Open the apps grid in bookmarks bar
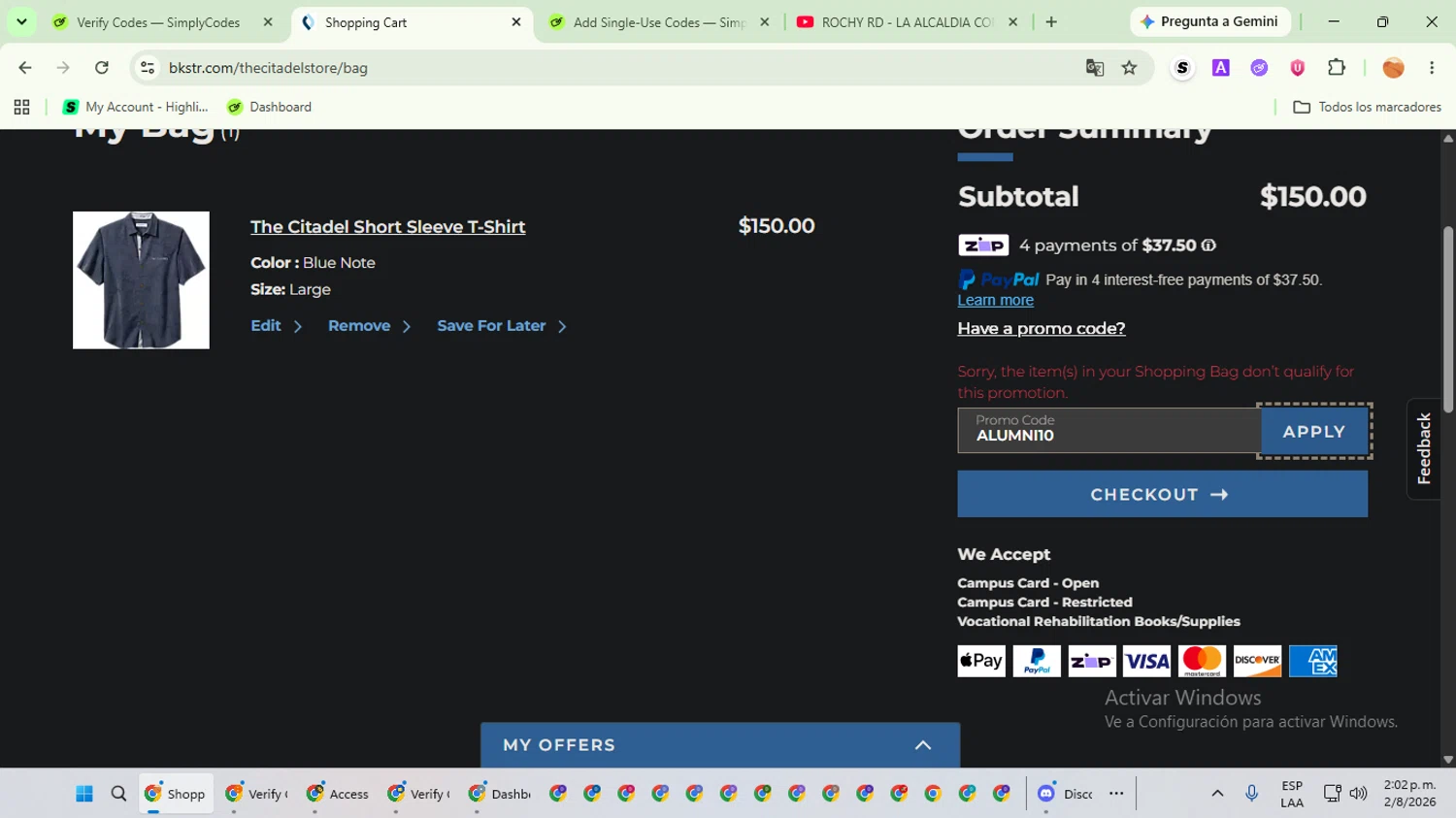Image resolution: width=1456 pixels, height=818 pixels. coord(21,107)
